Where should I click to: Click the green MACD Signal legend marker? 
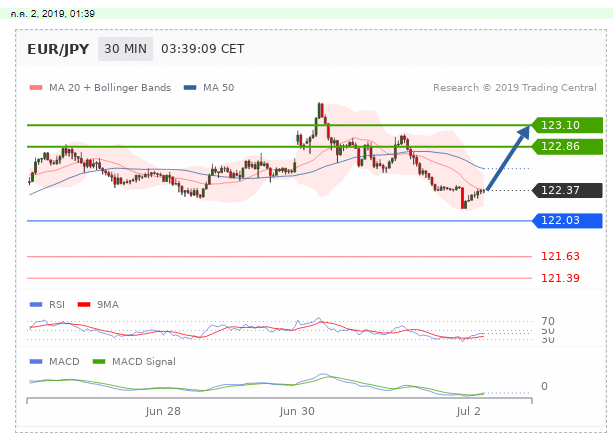(98, 361)
